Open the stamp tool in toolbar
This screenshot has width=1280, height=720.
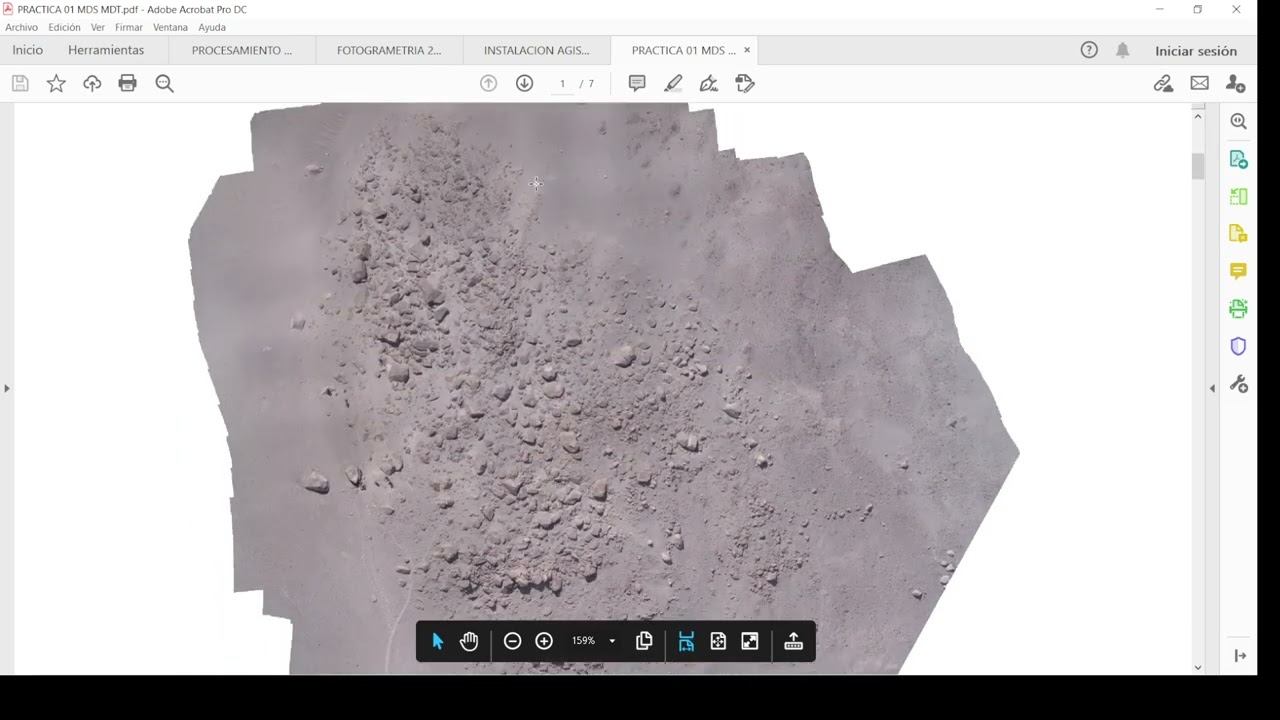[x=745, y=83]
